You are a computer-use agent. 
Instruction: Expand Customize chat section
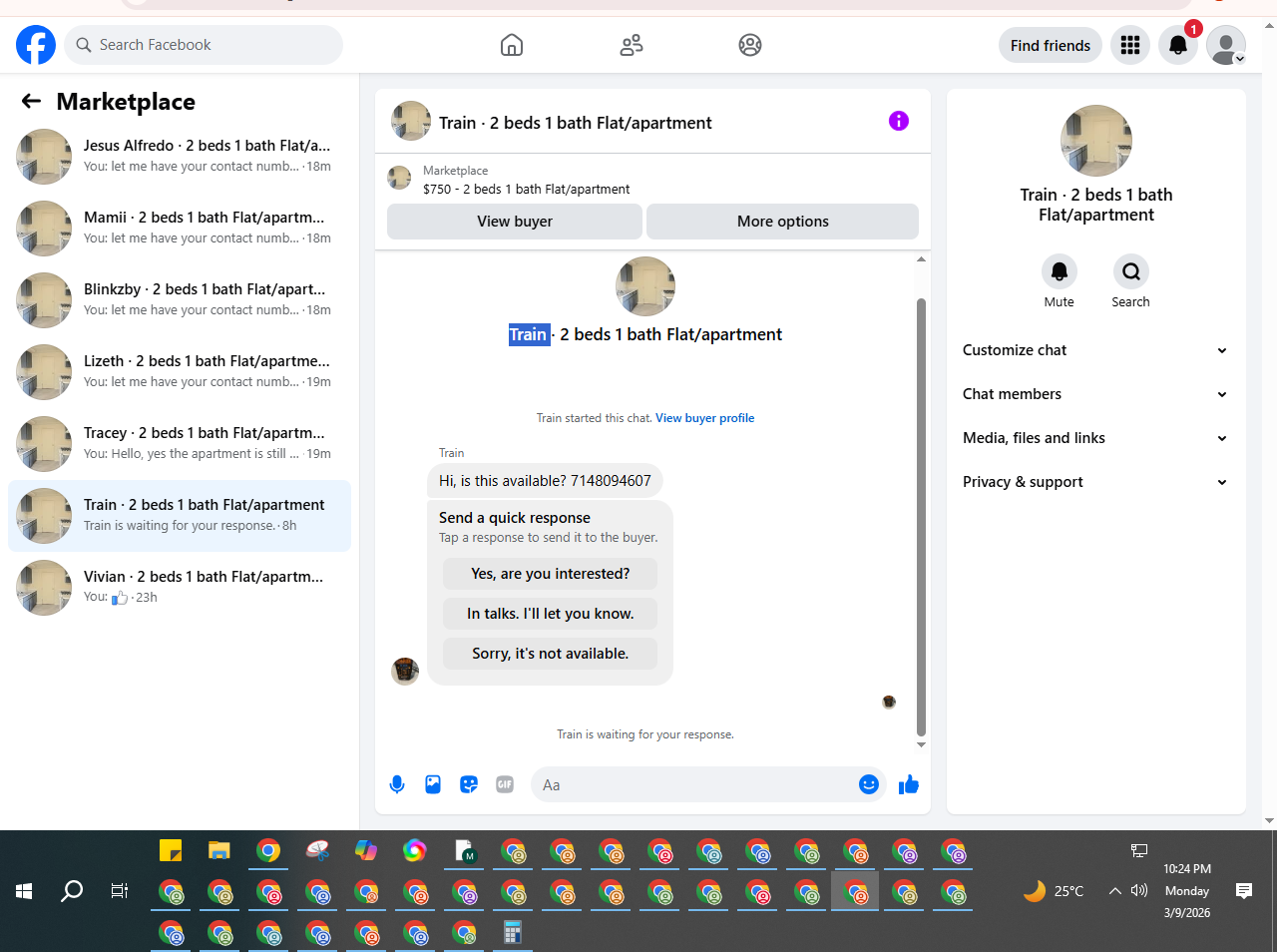click(1095, 350)
